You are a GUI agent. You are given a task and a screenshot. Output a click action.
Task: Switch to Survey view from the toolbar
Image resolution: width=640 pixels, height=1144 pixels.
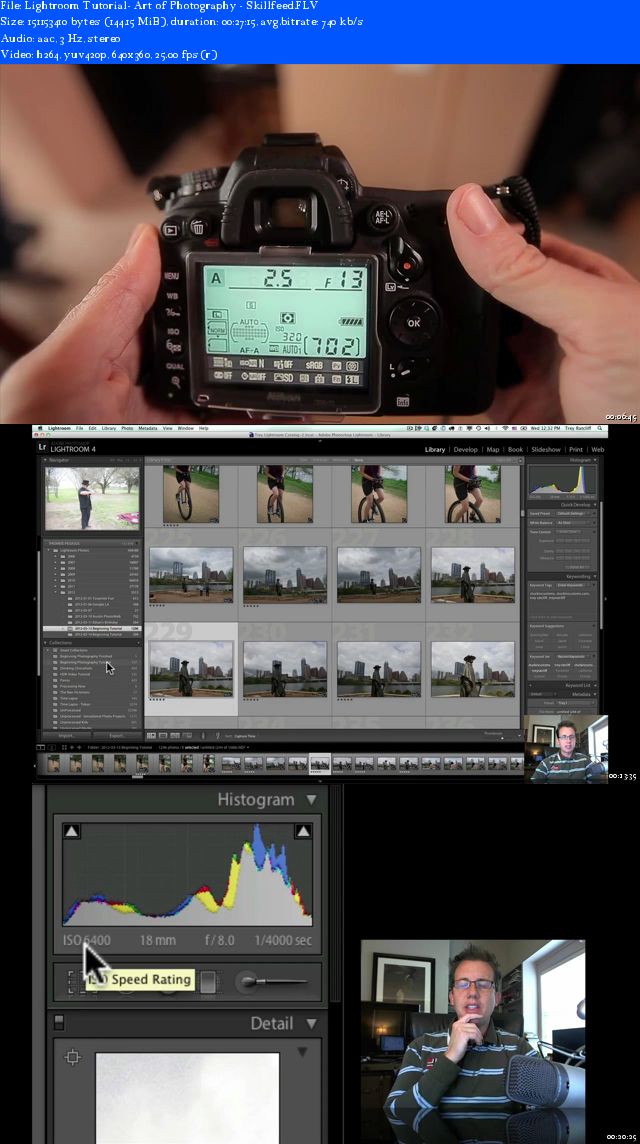(x=187, y=736)
